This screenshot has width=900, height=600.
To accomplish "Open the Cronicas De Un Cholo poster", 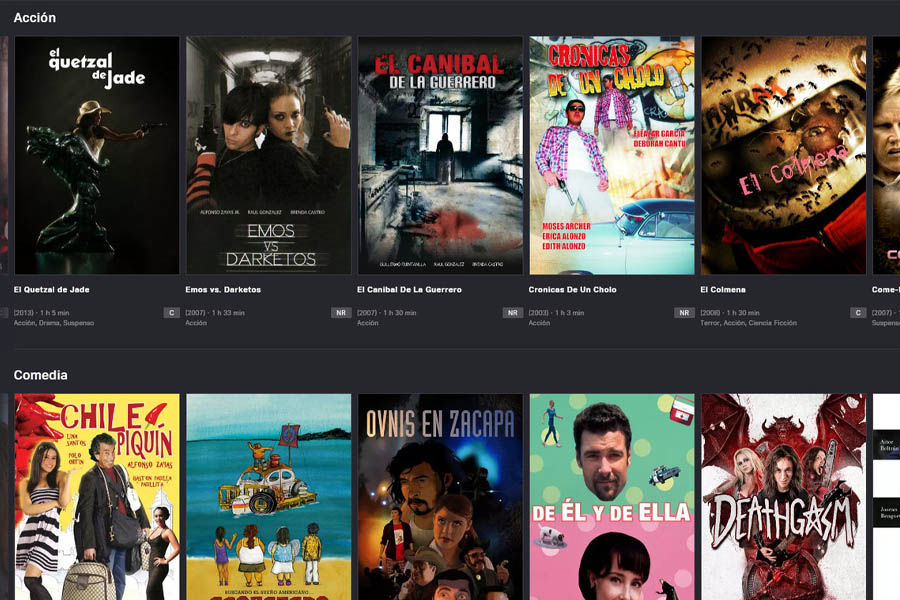I will (x=612, y=156).
